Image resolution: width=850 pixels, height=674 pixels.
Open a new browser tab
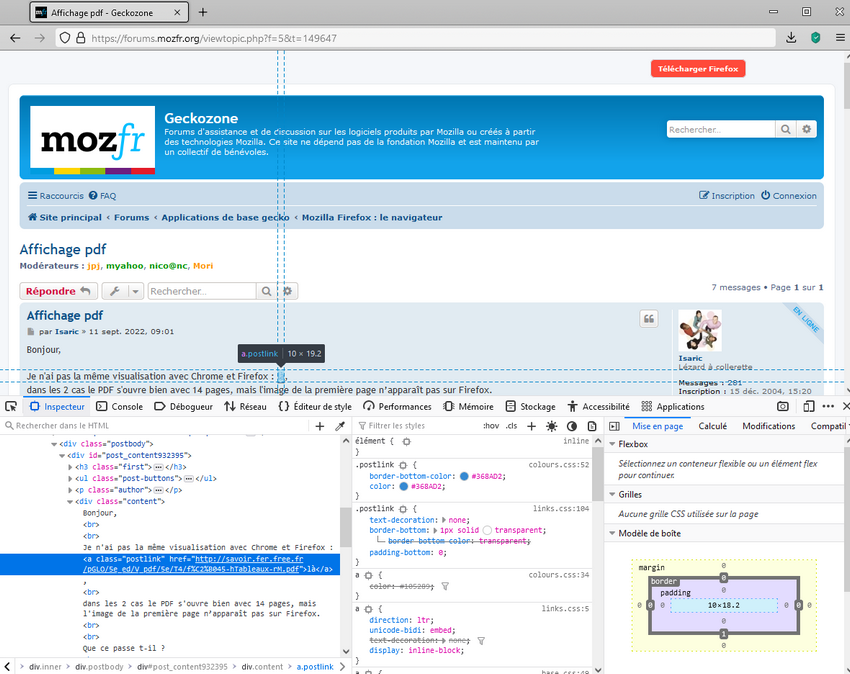pos(203,12)
